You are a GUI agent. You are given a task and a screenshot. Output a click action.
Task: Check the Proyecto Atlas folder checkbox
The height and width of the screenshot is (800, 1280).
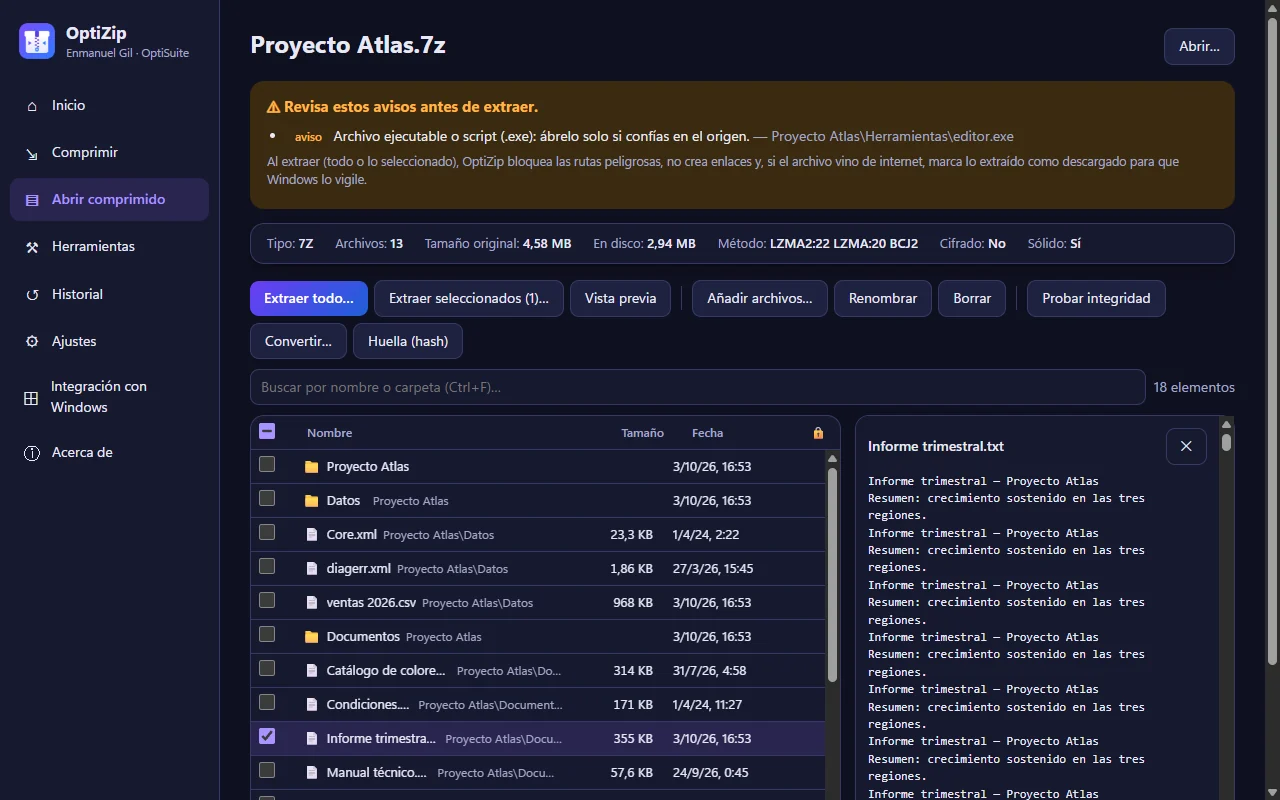click(x=267, y=464)
